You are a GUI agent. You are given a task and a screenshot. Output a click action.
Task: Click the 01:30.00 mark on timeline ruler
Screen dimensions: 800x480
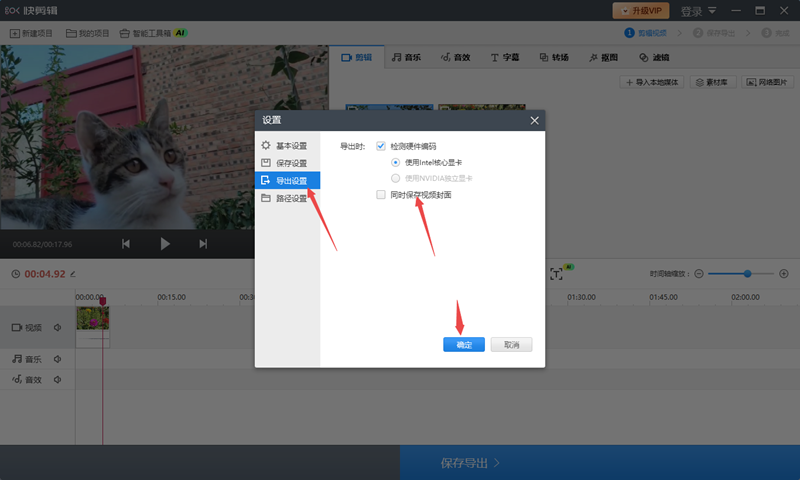pyautogui.click(x=581, y=297)
